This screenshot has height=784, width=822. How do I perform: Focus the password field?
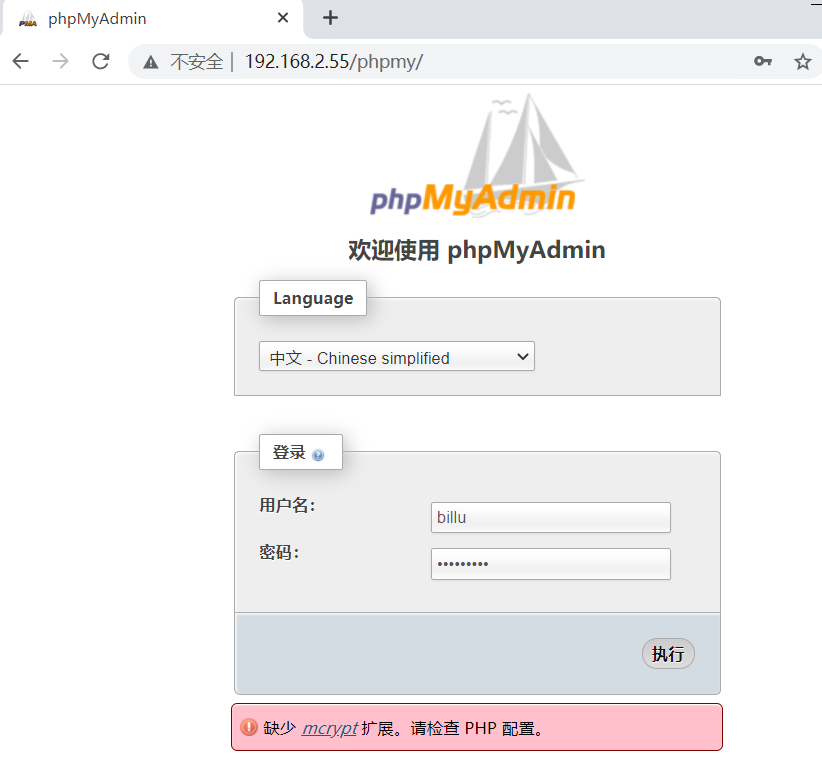click(x=550, y=564)
